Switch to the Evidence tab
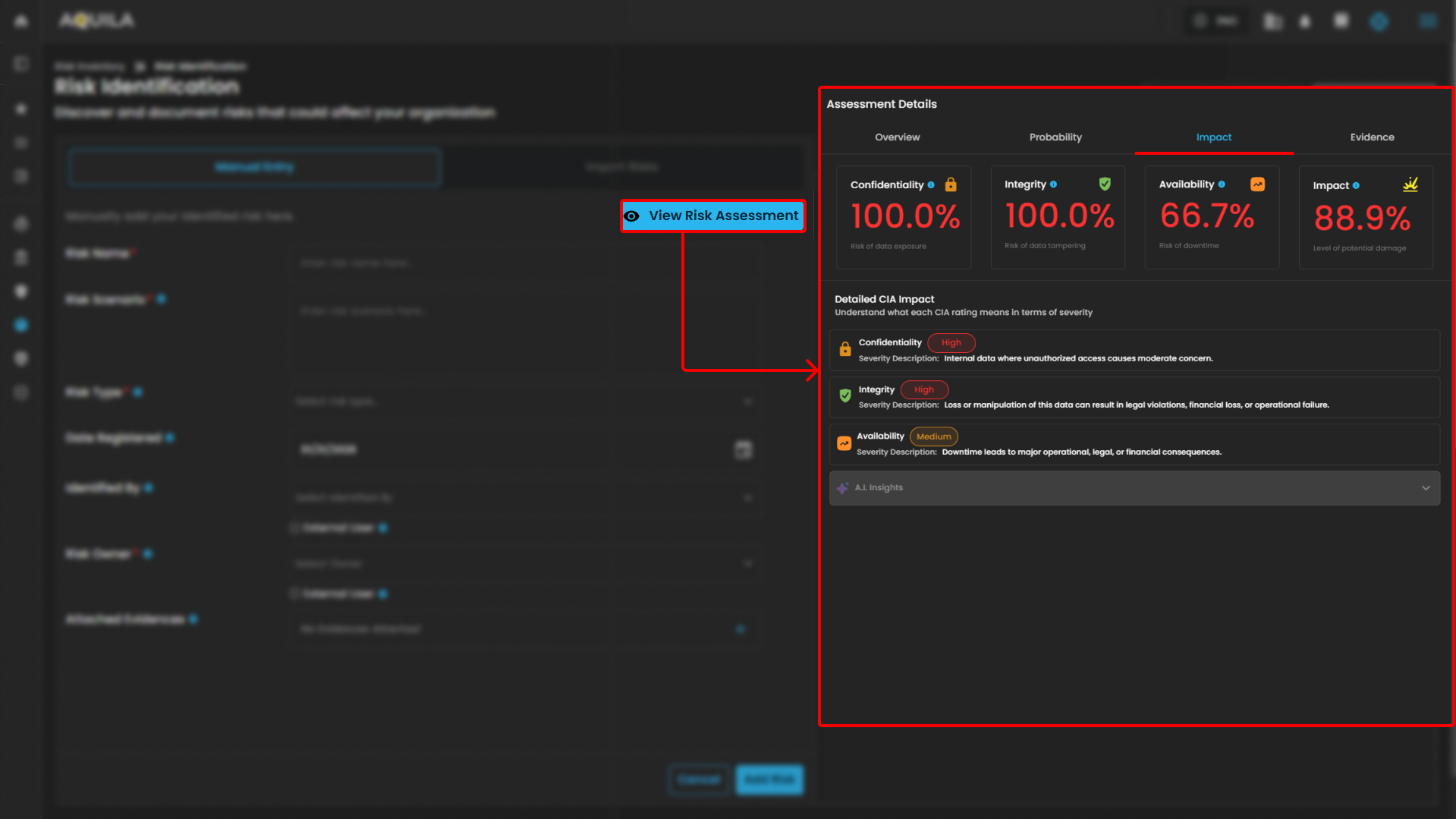 click(1371, 137)
